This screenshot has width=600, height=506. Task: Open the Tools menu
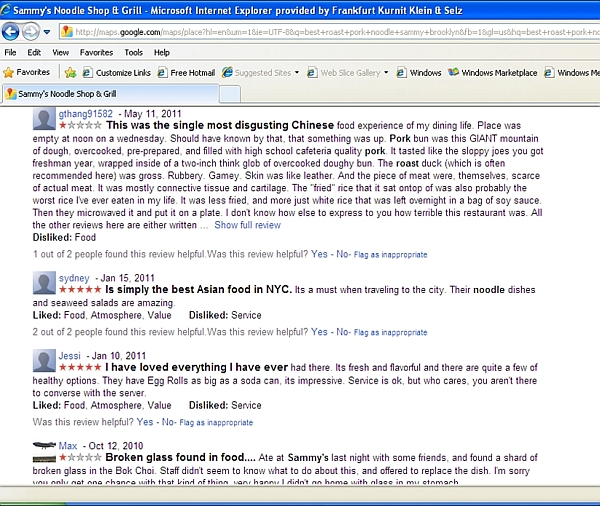(133, 52)
